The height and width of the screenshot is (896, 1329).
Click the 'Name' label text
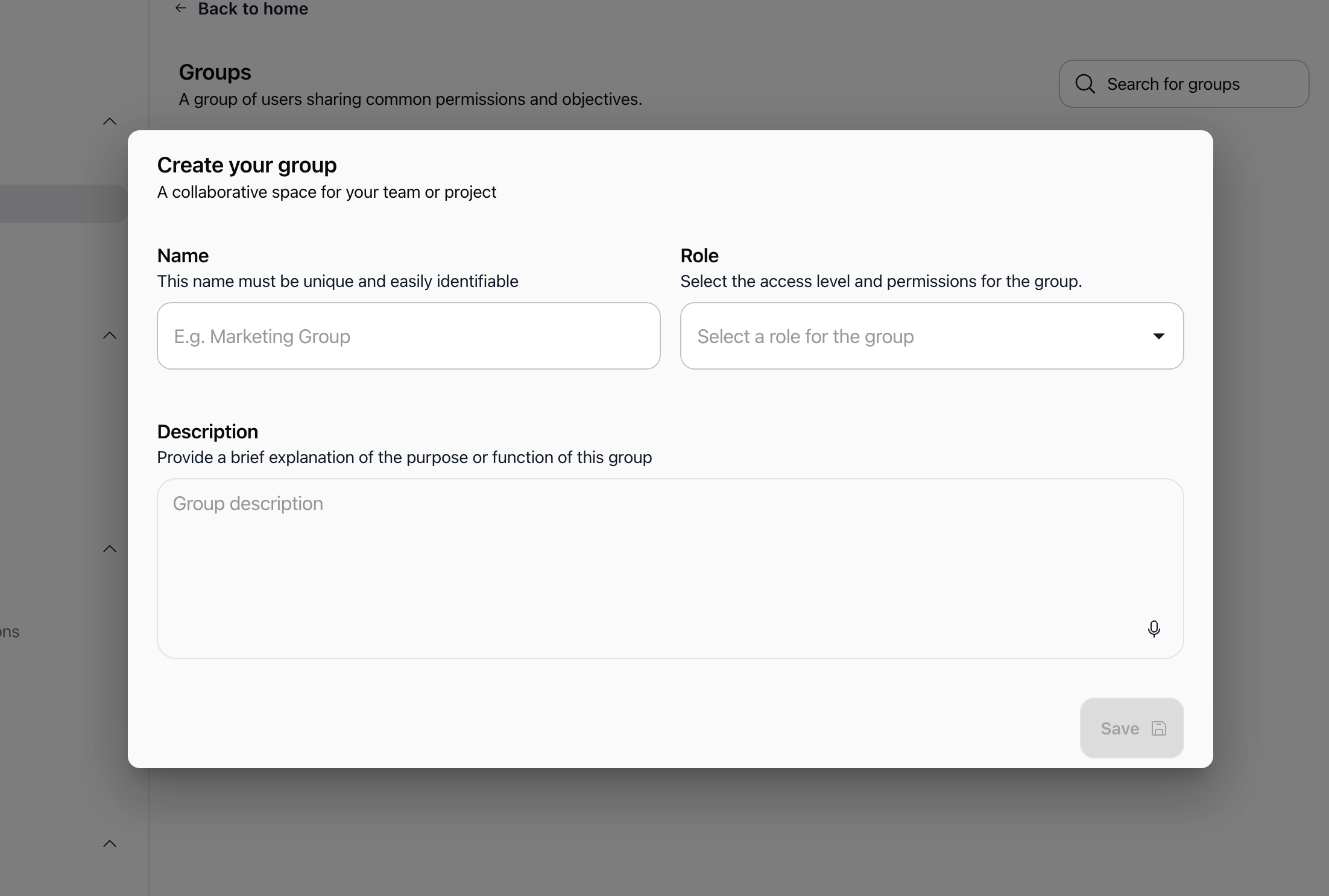click(x=183, y=256)
